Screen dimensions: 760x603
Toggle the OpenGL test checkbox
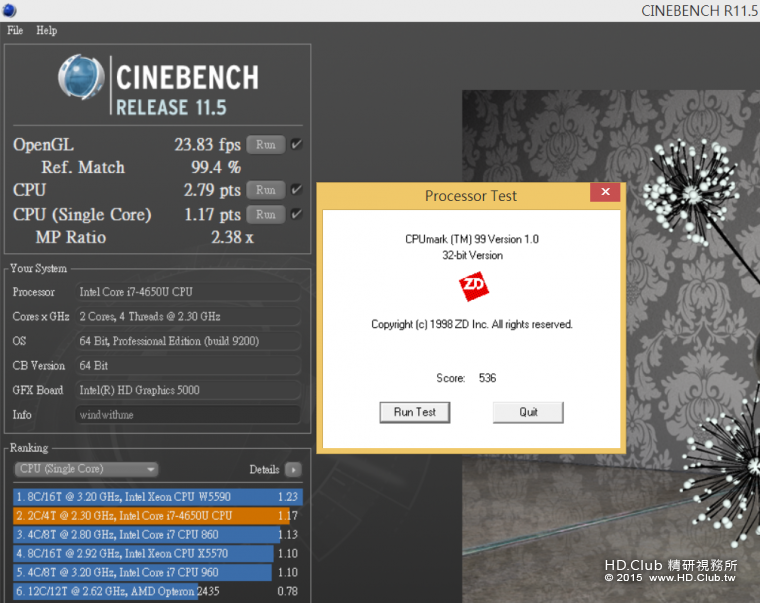296,144
